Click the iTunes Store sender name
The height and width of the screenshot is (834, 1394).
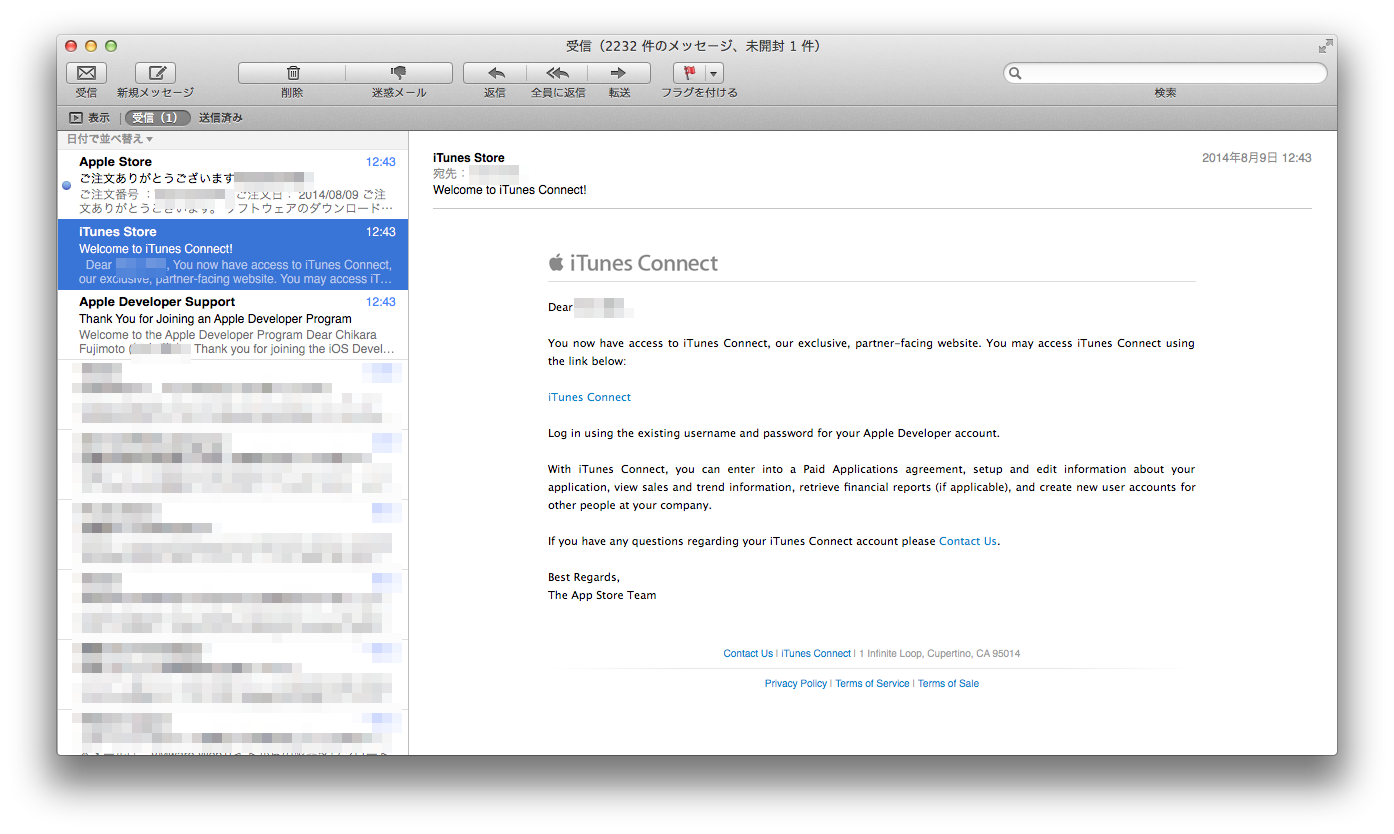click(x=469, y=158)
